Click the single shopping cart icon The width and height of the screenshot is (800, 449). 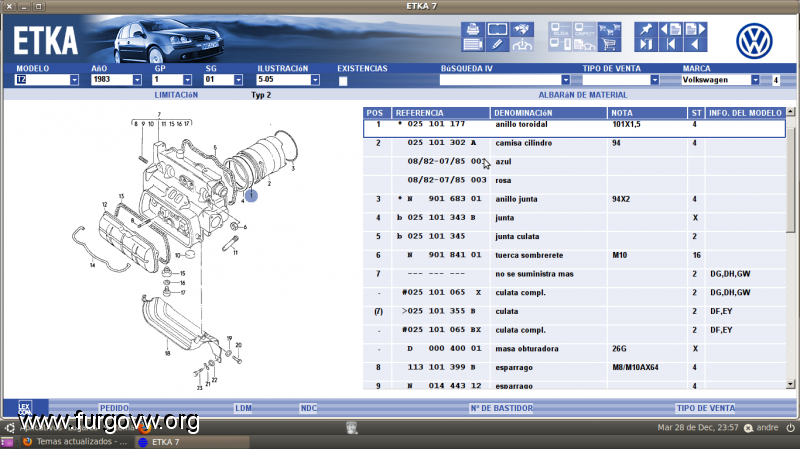tap(609, 44)
